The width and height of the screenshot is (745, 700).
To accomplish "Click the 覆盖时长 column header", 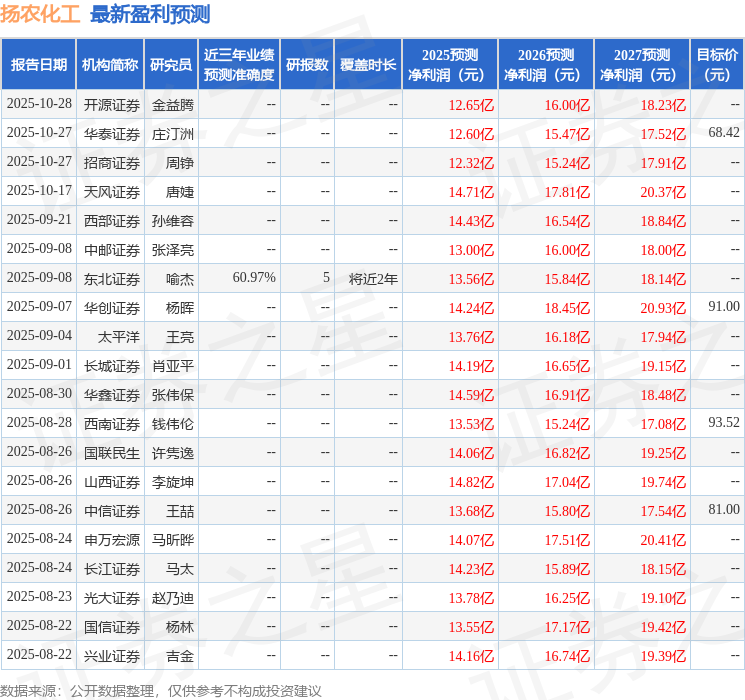I will (368, 64).
